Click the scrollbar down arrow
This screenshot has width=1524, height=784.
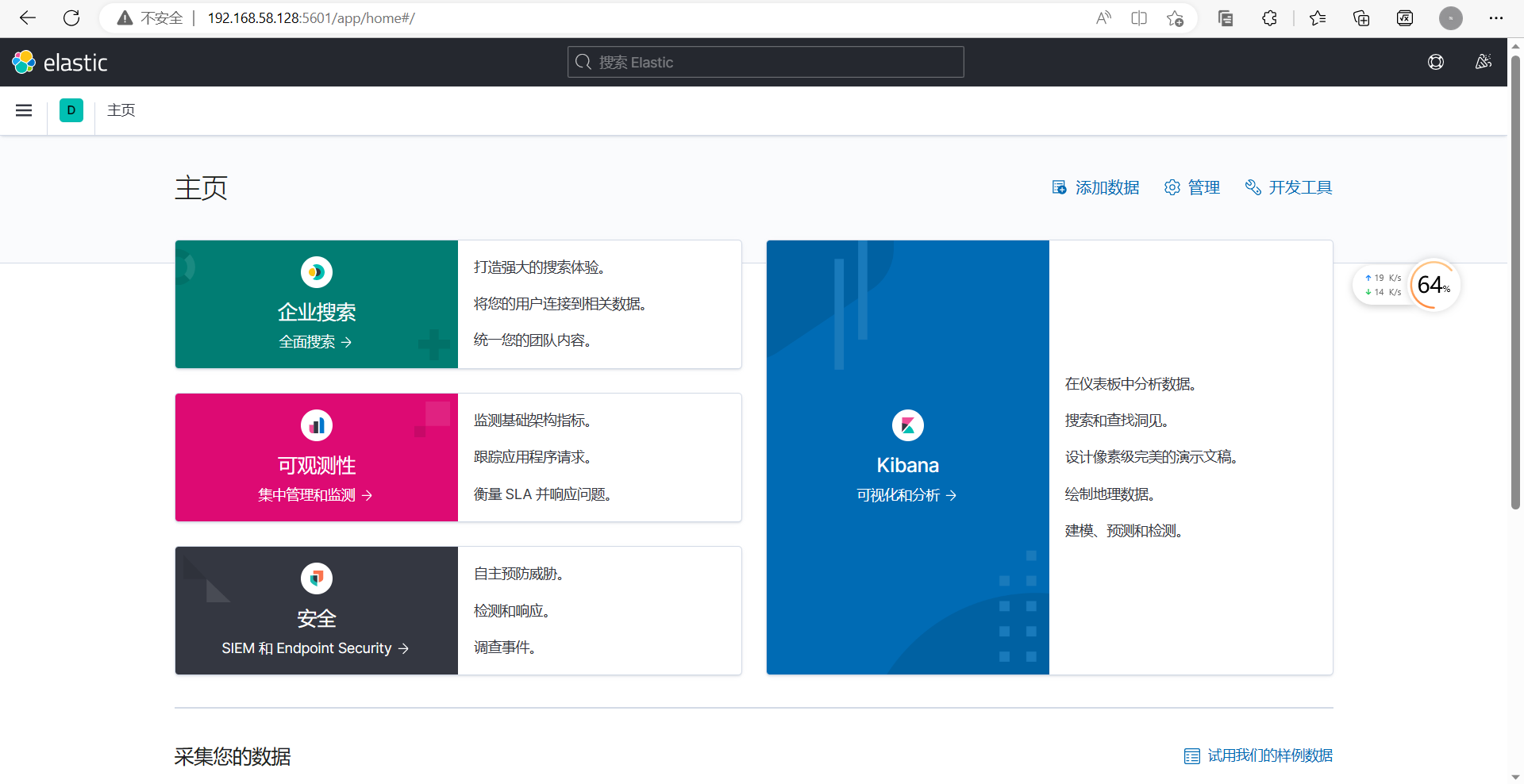pos(1515,777)
